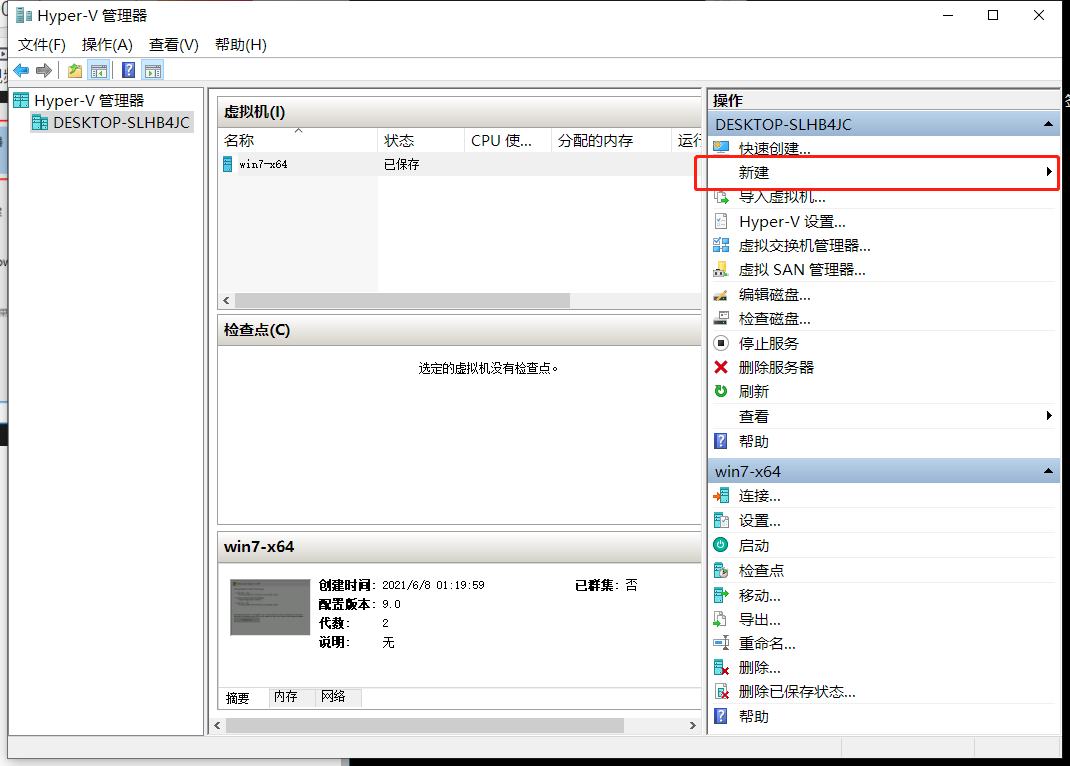Click the 停止服务 stop icon
This screenshot has width=1070, height=766.
(721, 343)
